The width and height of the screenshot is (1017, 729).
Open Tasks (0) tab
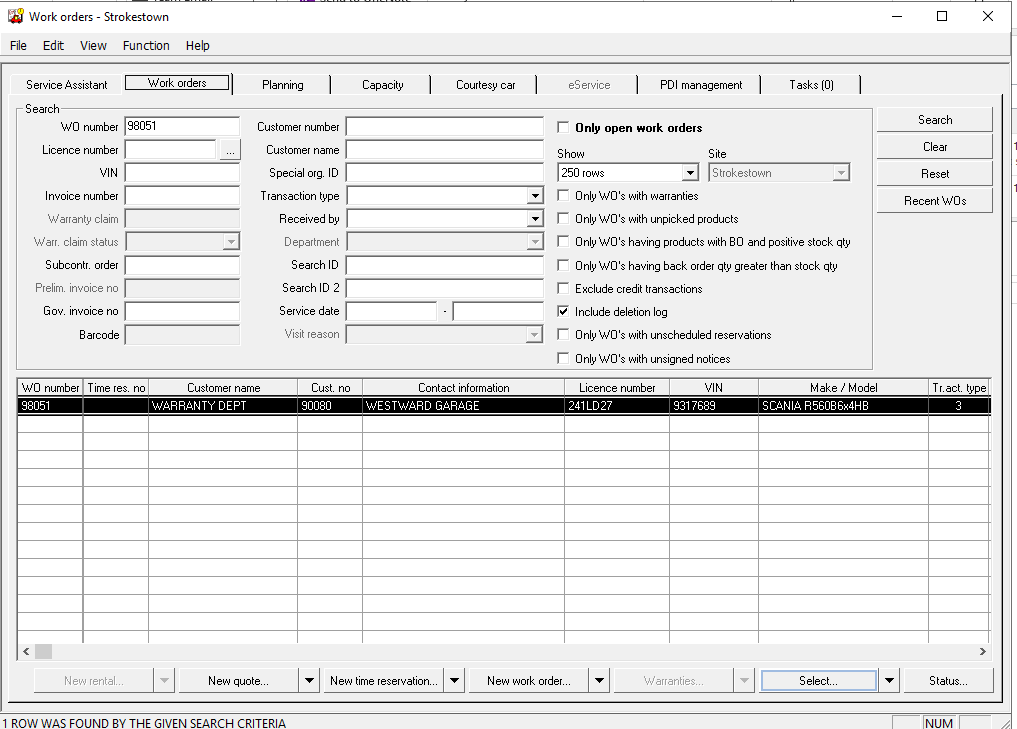pyautogui.click(x=811, y=85)
